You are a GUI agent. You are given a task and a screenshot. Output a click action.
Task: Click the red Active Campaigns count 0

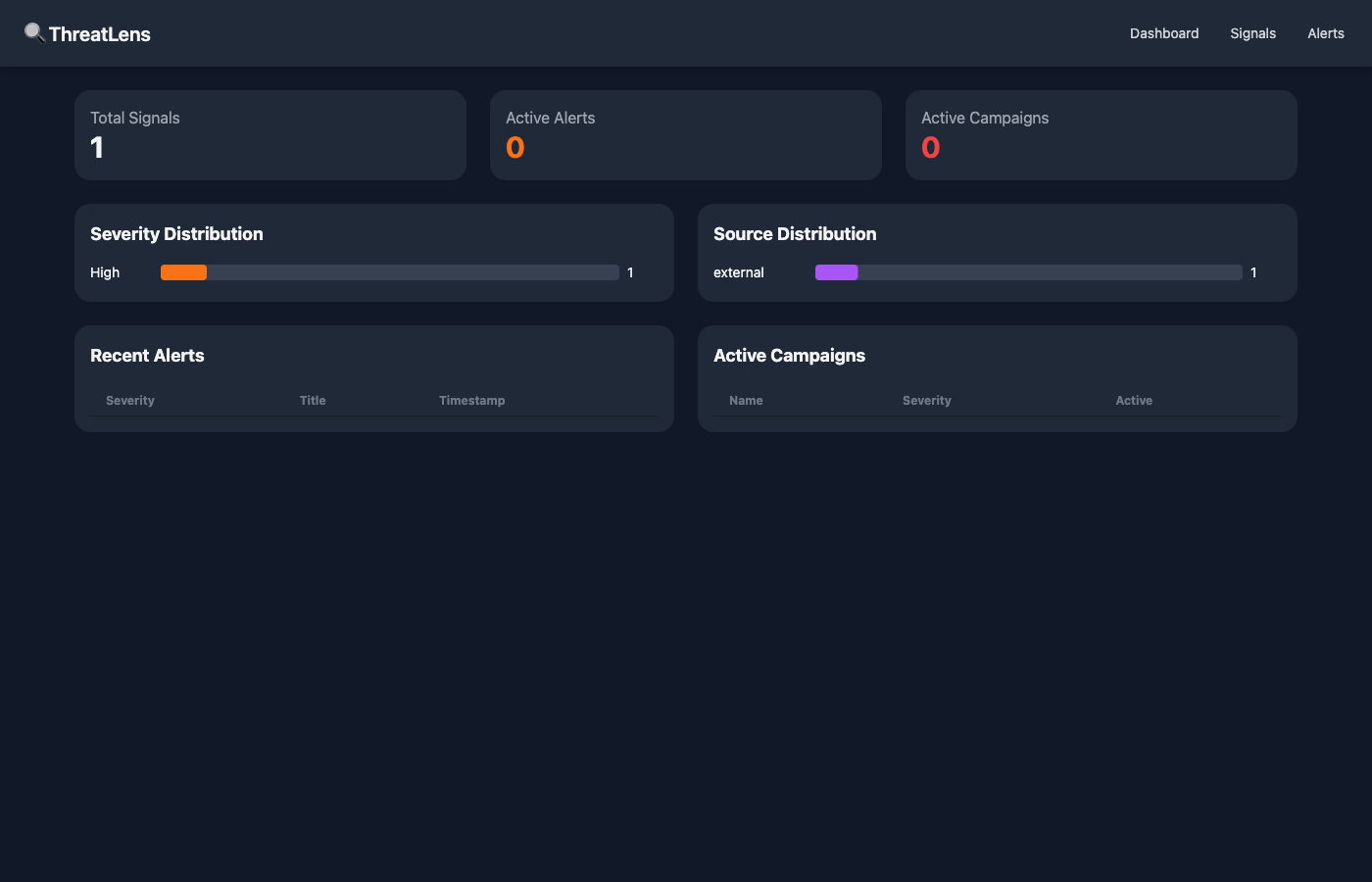(x=931, y=147)
